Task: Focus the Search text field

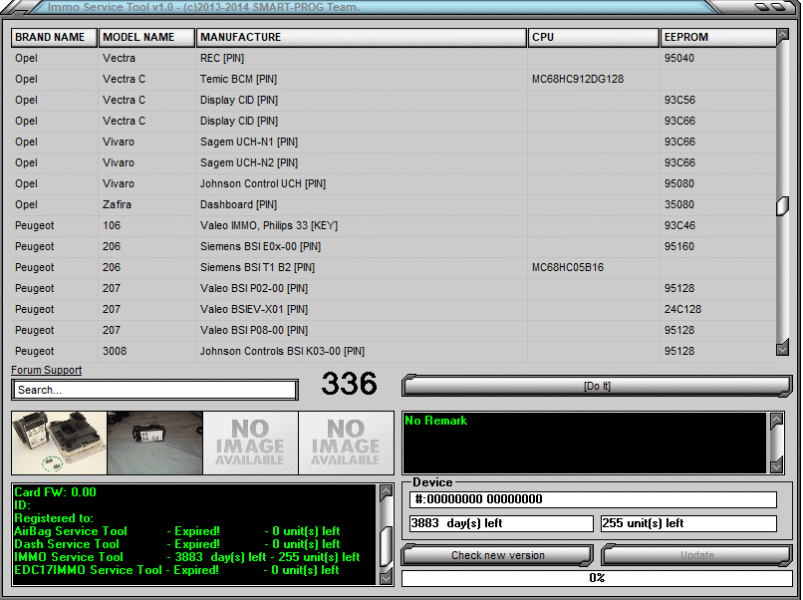Action: [x=154, y=390]
